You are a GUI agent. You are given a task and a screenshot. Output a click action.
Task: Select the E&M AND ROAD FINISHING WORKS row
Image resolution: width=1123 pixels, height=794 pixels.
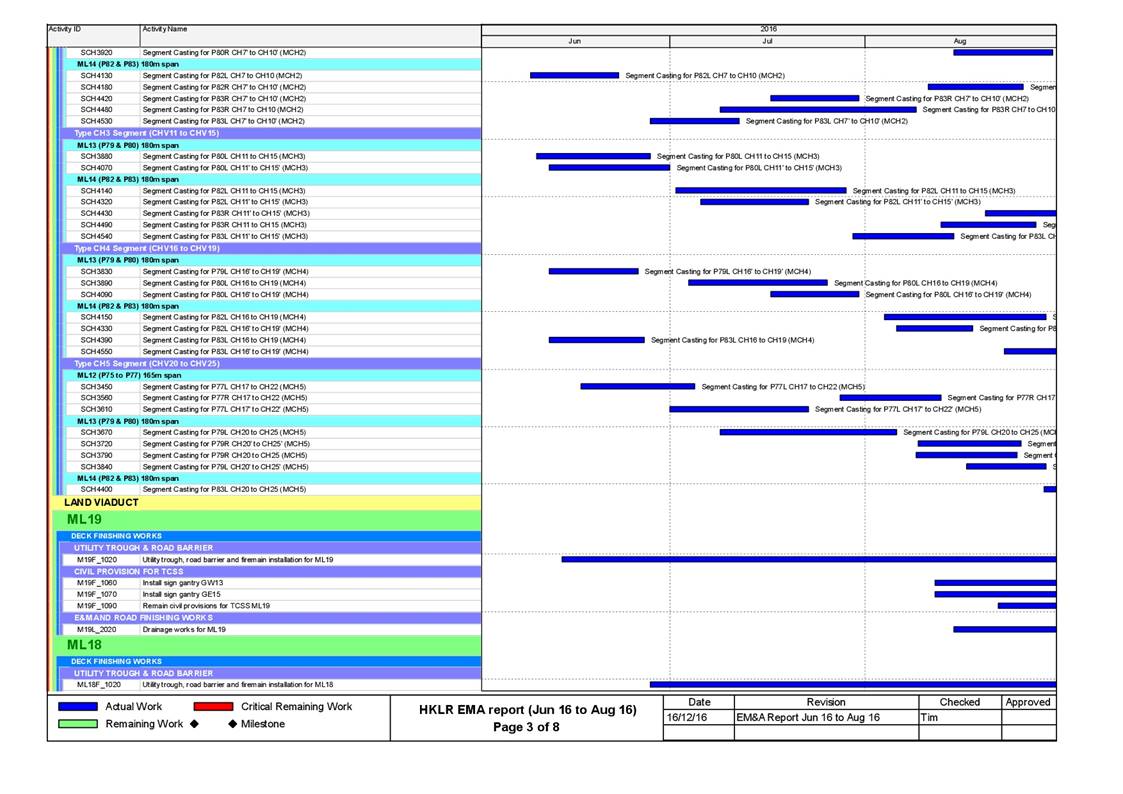click(x=273, y=618)
